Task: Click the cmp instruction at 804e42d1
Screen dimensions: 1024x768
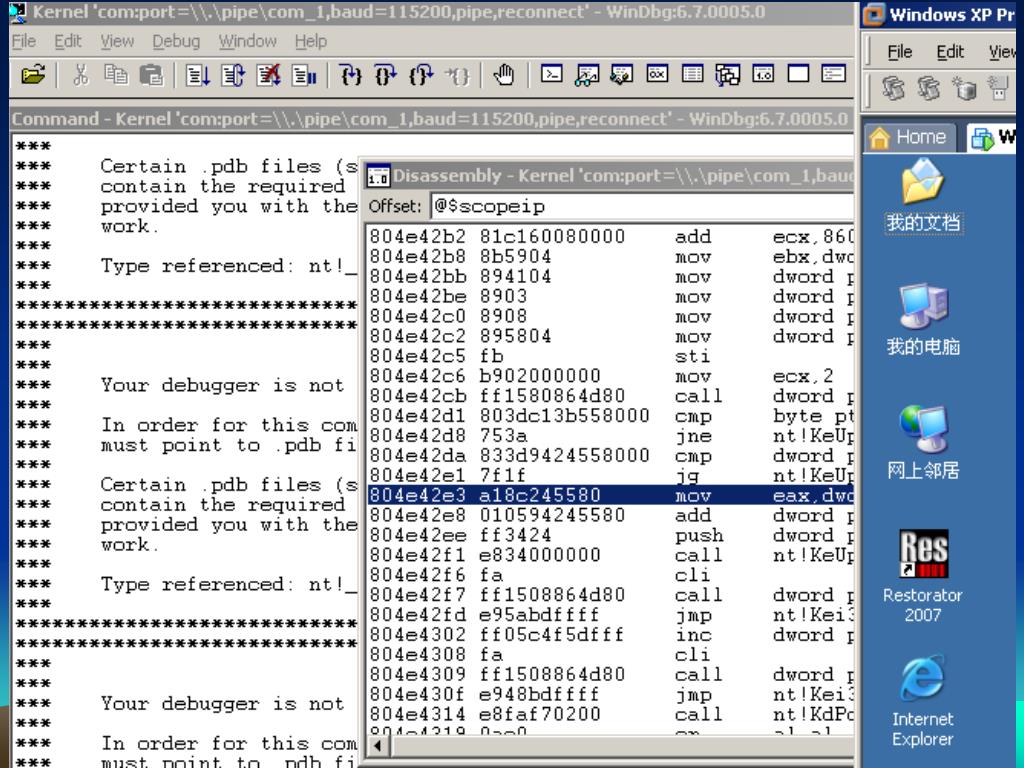Action: (611, 415)
